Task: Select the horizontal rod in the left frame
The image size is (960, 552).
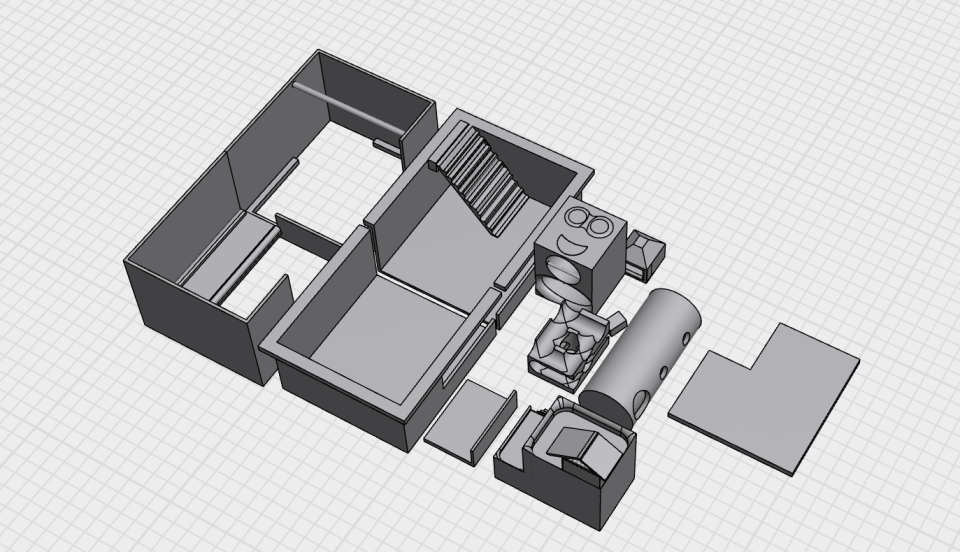Action: pyautogui.click(x=349, y=108)
